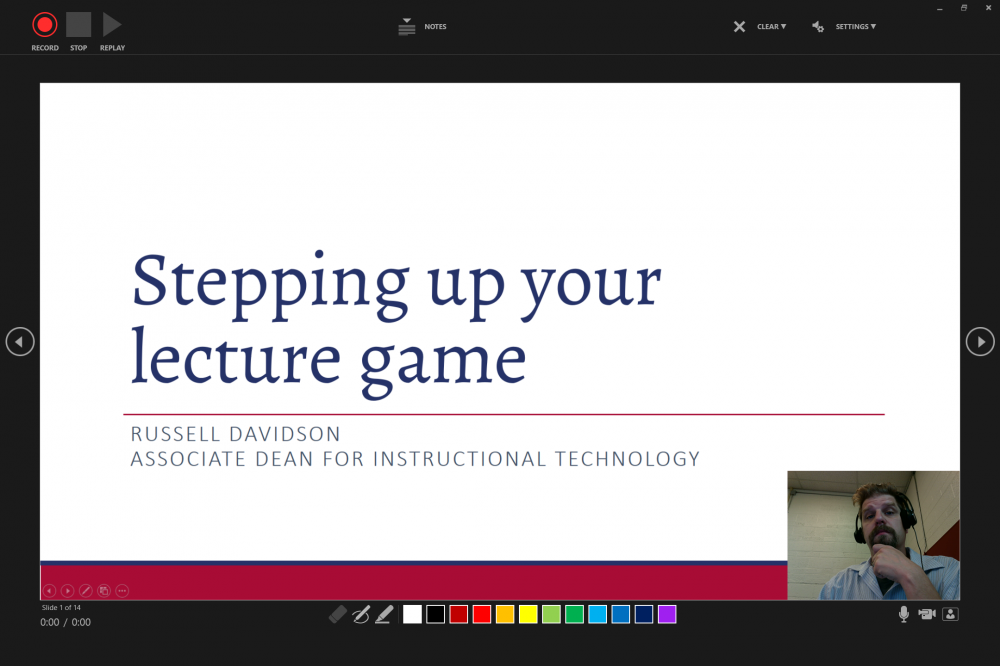Choose the purple ink color swatch
The height and width of the screenshot is (666, 1000).
pos(667,614)
